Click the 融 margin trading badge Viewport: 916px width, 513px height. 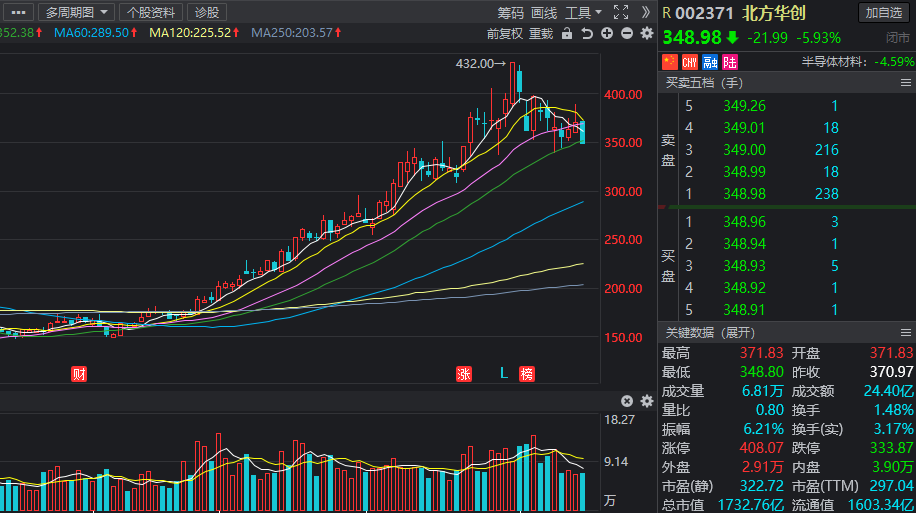tap(710, 62)
